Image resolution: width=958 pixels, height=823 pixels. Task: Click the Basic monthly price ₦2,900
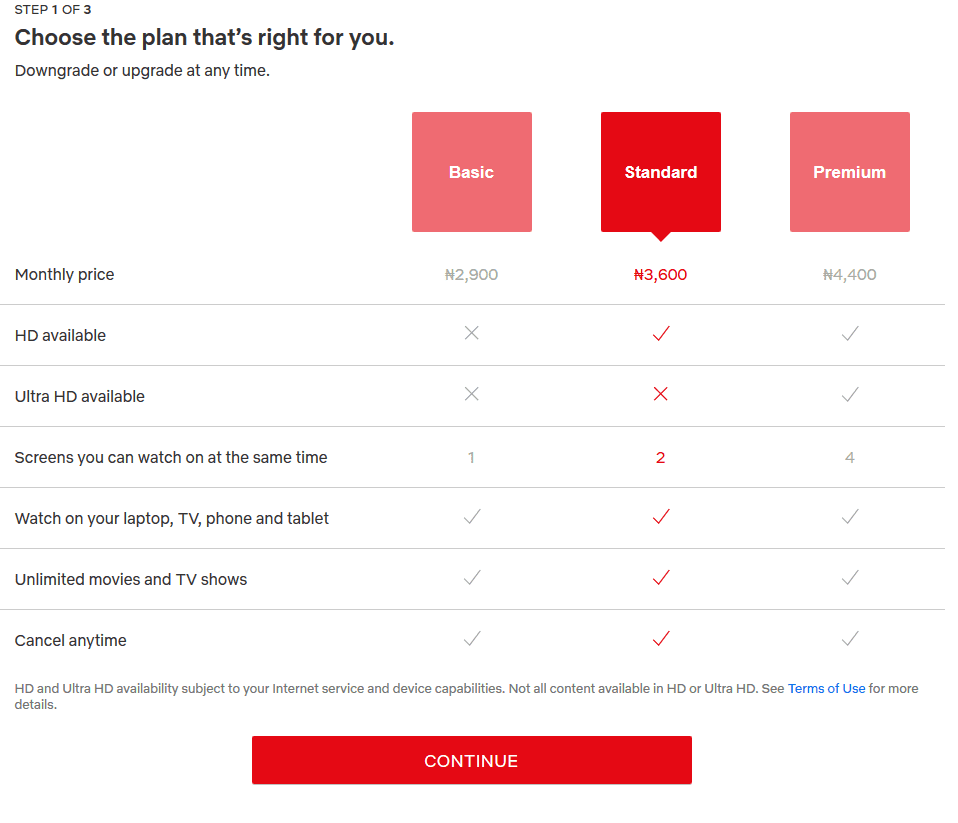click(x=471, y=274)
